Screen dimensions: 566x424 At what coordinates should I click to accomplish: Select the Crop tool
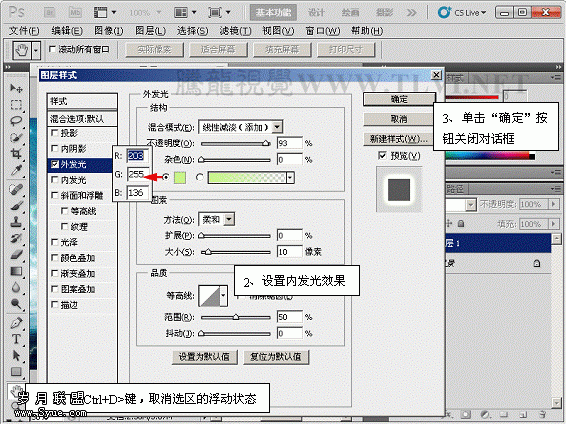point(16,154)
